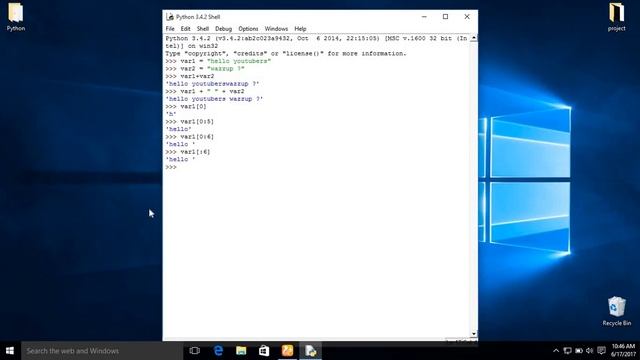
Task: Minimize the Python Shell window
Action: (424, 17)
